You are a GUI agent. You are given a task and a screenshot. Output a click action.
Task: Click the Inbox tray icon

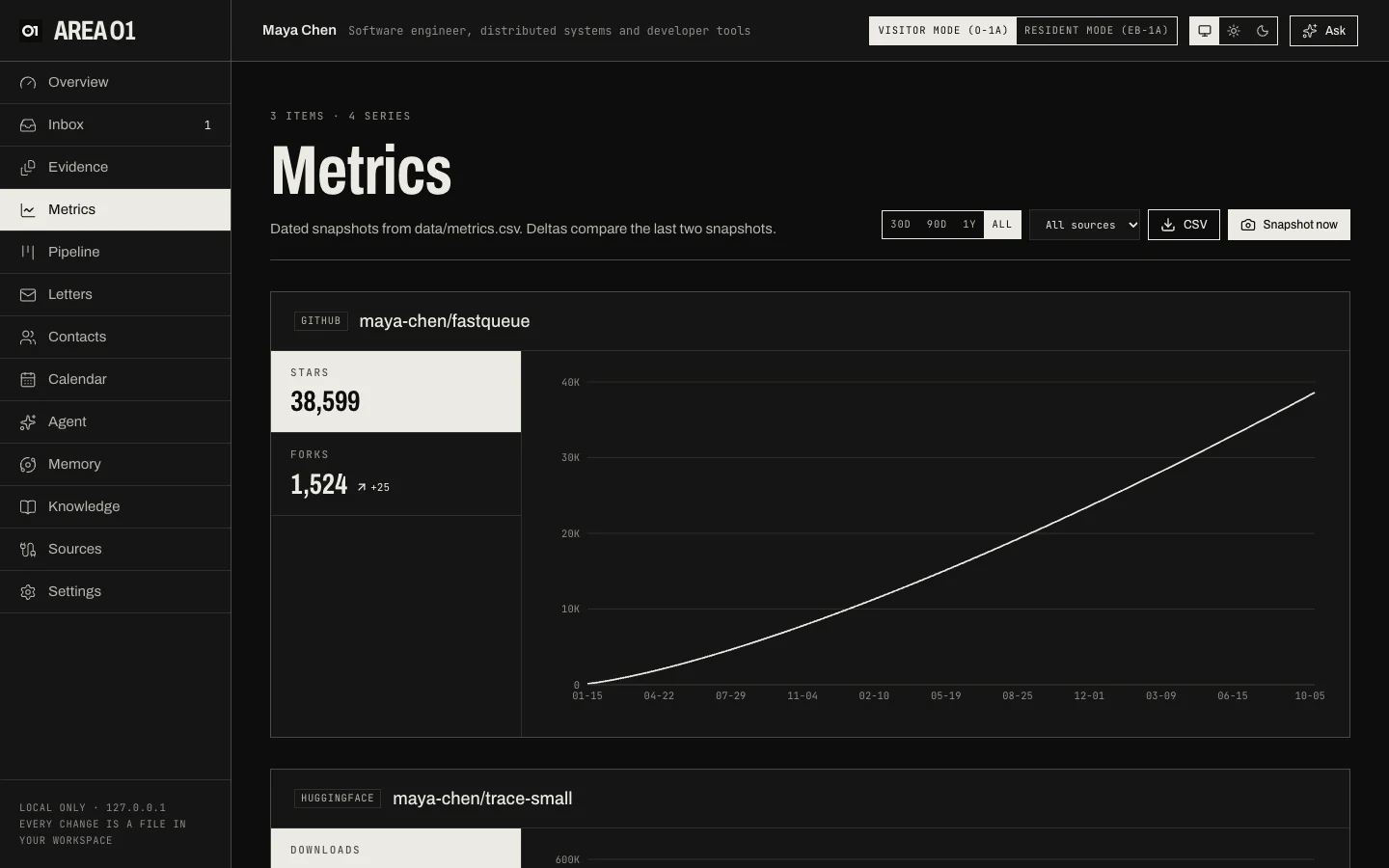point(28,125)
